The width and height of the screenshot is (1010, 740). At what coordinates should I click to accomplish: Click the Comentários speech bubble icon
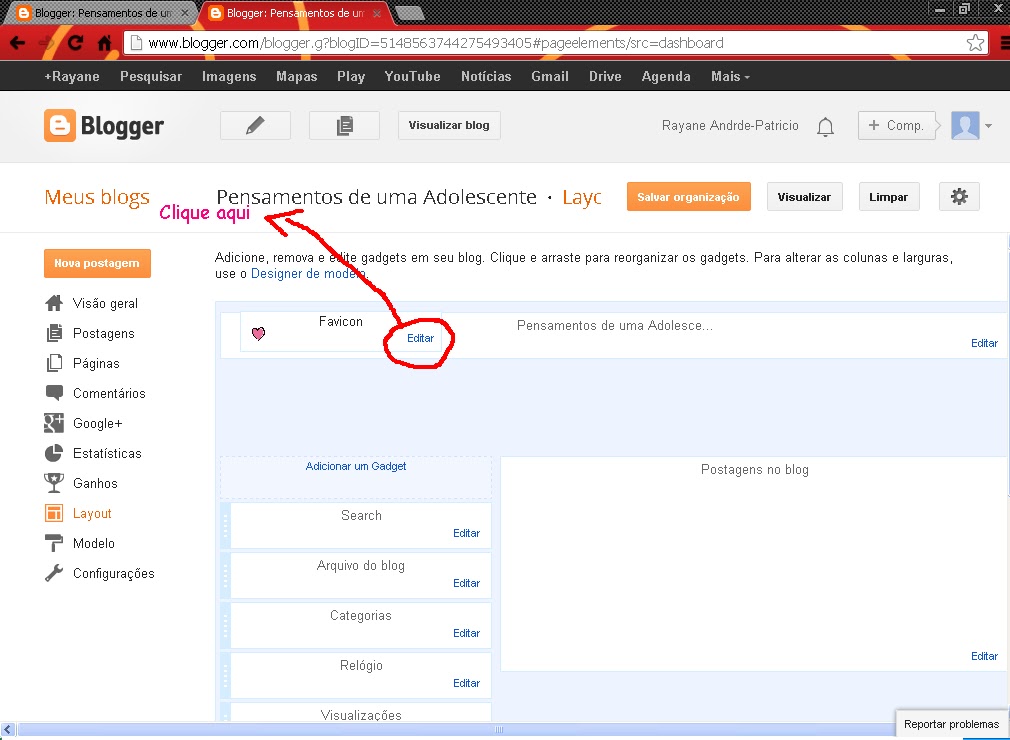click(x=54, y=393)
